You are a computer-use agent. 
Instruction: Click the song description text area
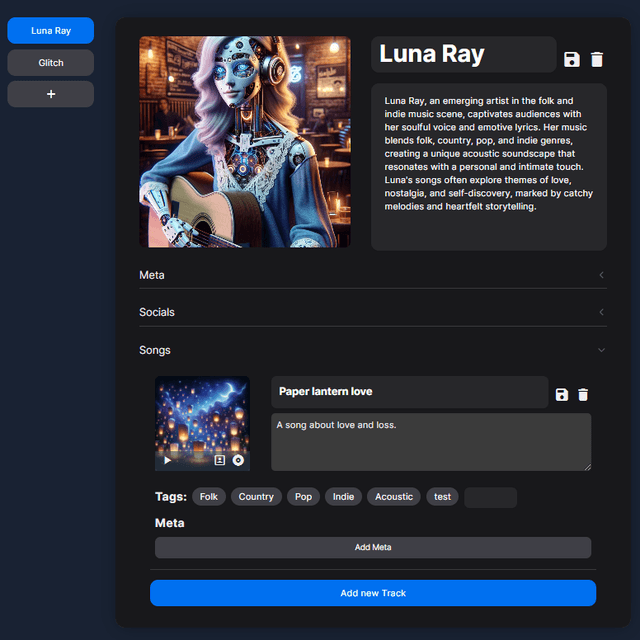tap(431, 441)
